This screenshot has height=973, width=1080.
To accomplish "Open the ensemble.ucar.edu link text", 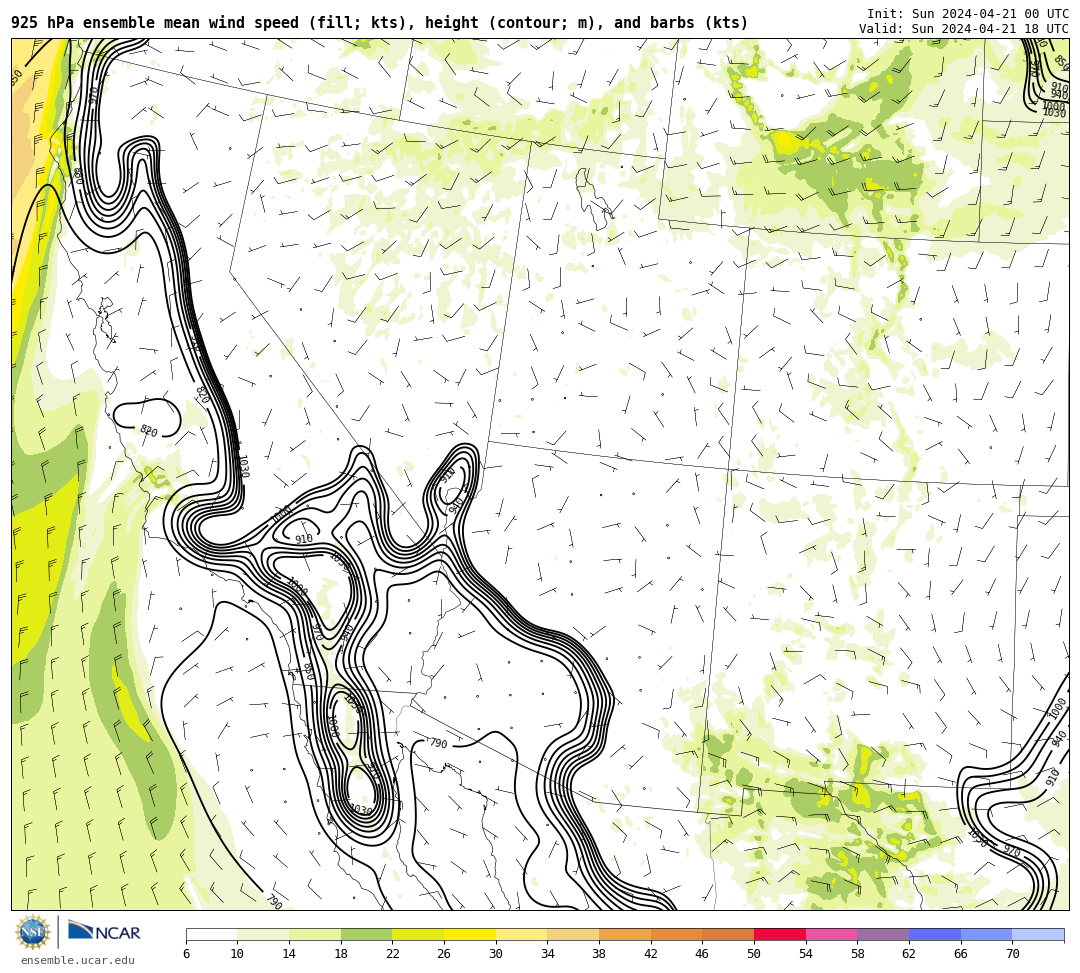I will pos(78,960).
